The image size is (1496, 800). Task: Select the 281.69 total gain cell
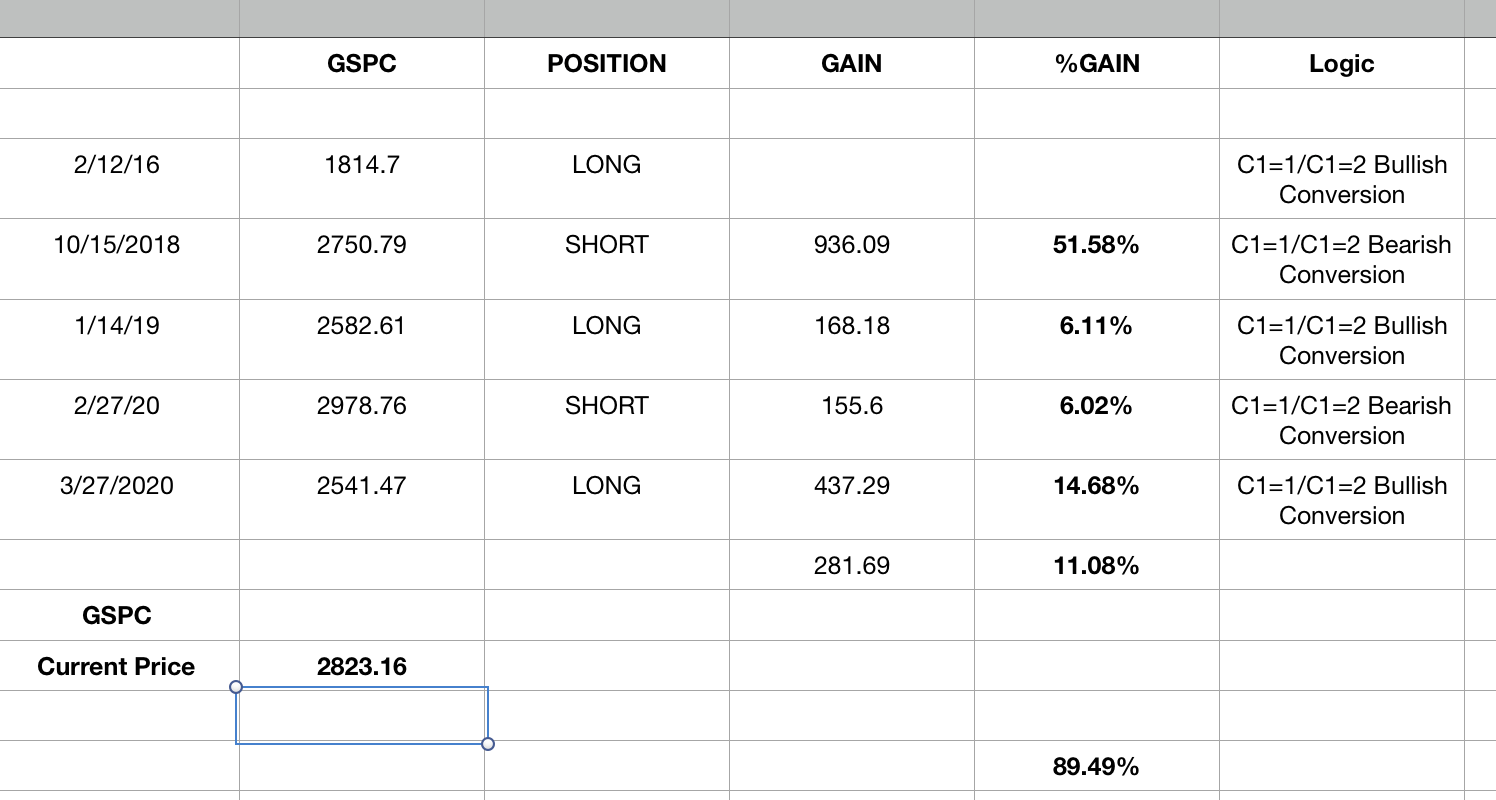[x=851, y=566]
